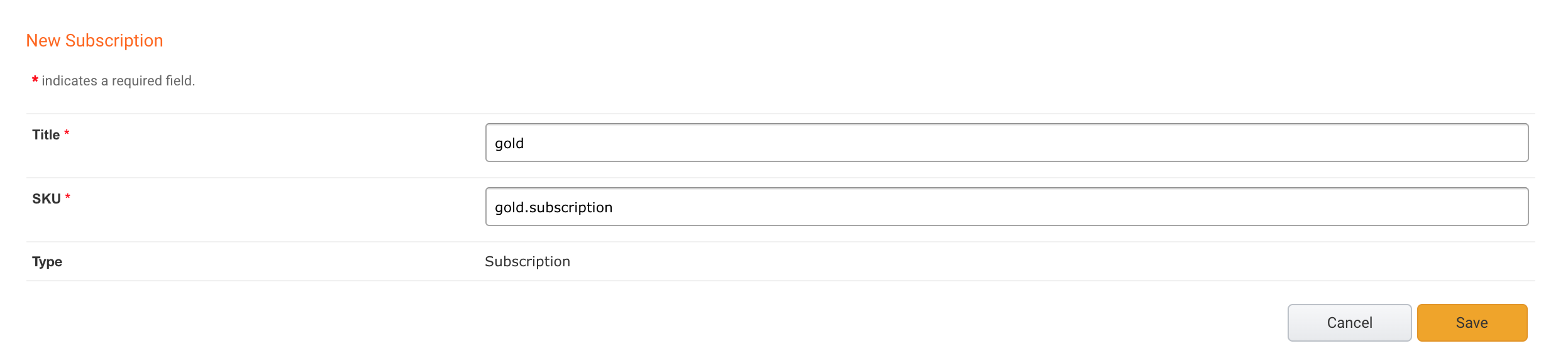Click the Title field label
The width and height of the screenshot is (1568, 363).
coord(46,134)
